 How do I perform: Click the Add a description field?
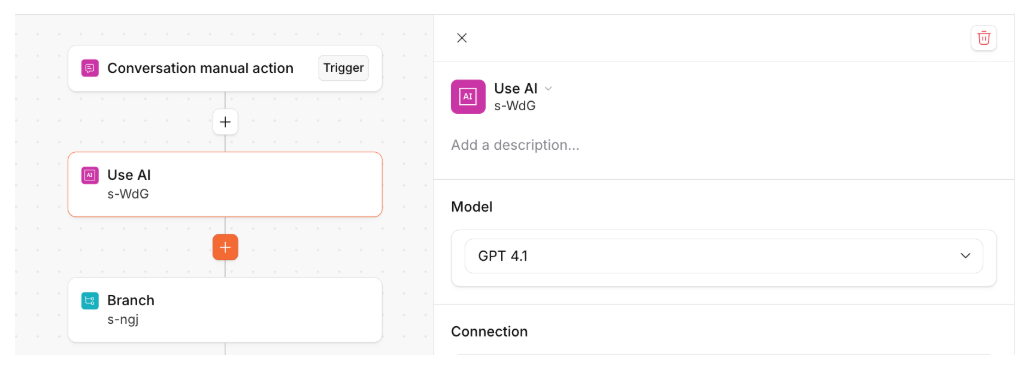coord(515,145)
